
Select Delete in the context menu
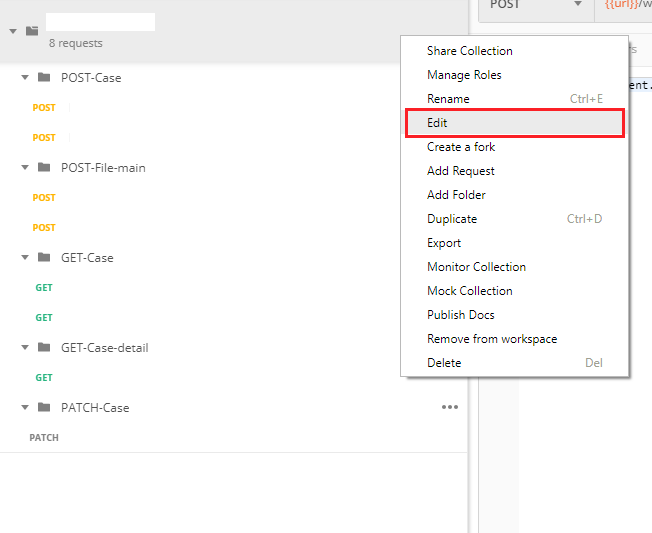tap(444, 363)
